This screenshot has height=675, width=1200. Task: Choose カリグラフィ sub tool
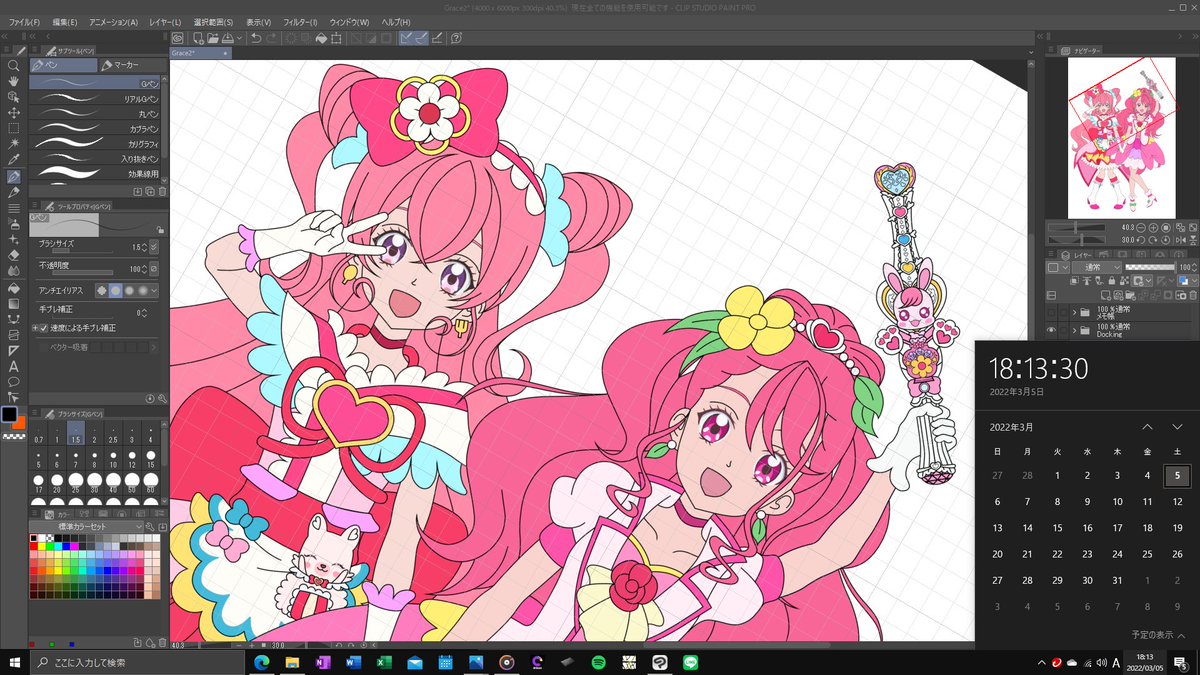tap(95, 144)
